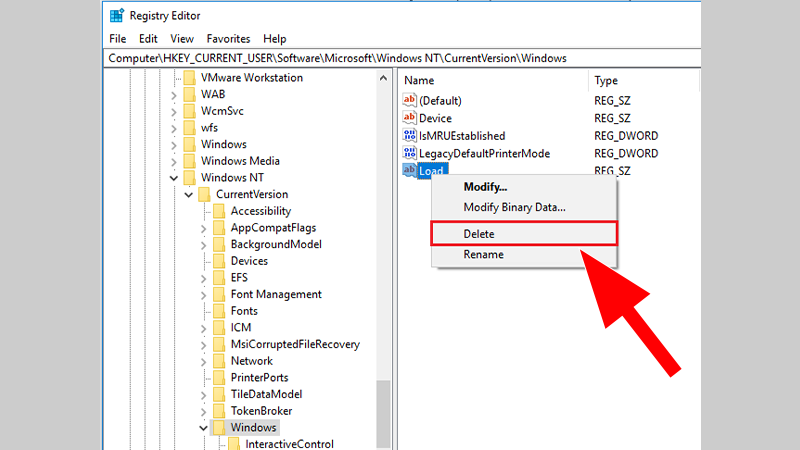800x450 pixels.
Task: Click the Load string value icon
Action: 409,170
